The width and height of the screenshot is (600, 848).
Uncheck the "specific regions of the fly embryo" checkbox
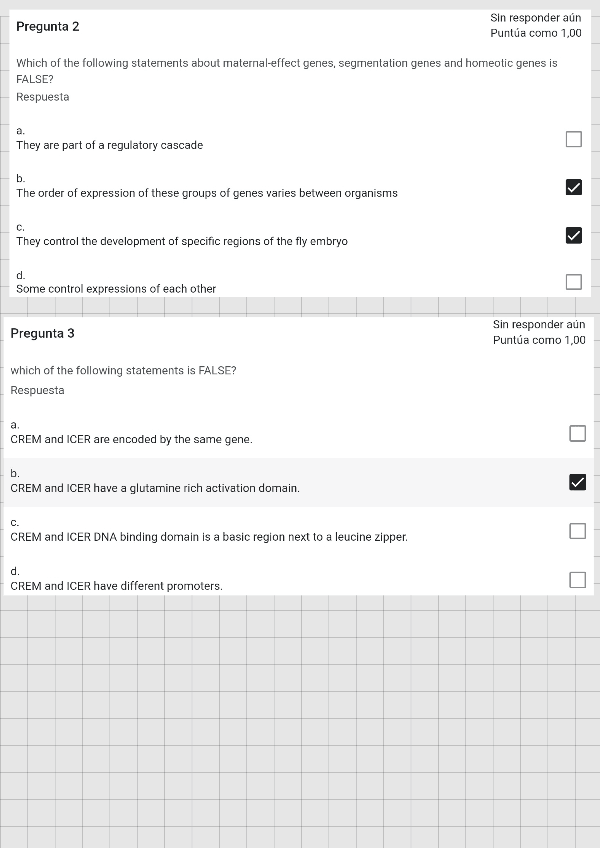click(573, 235)
